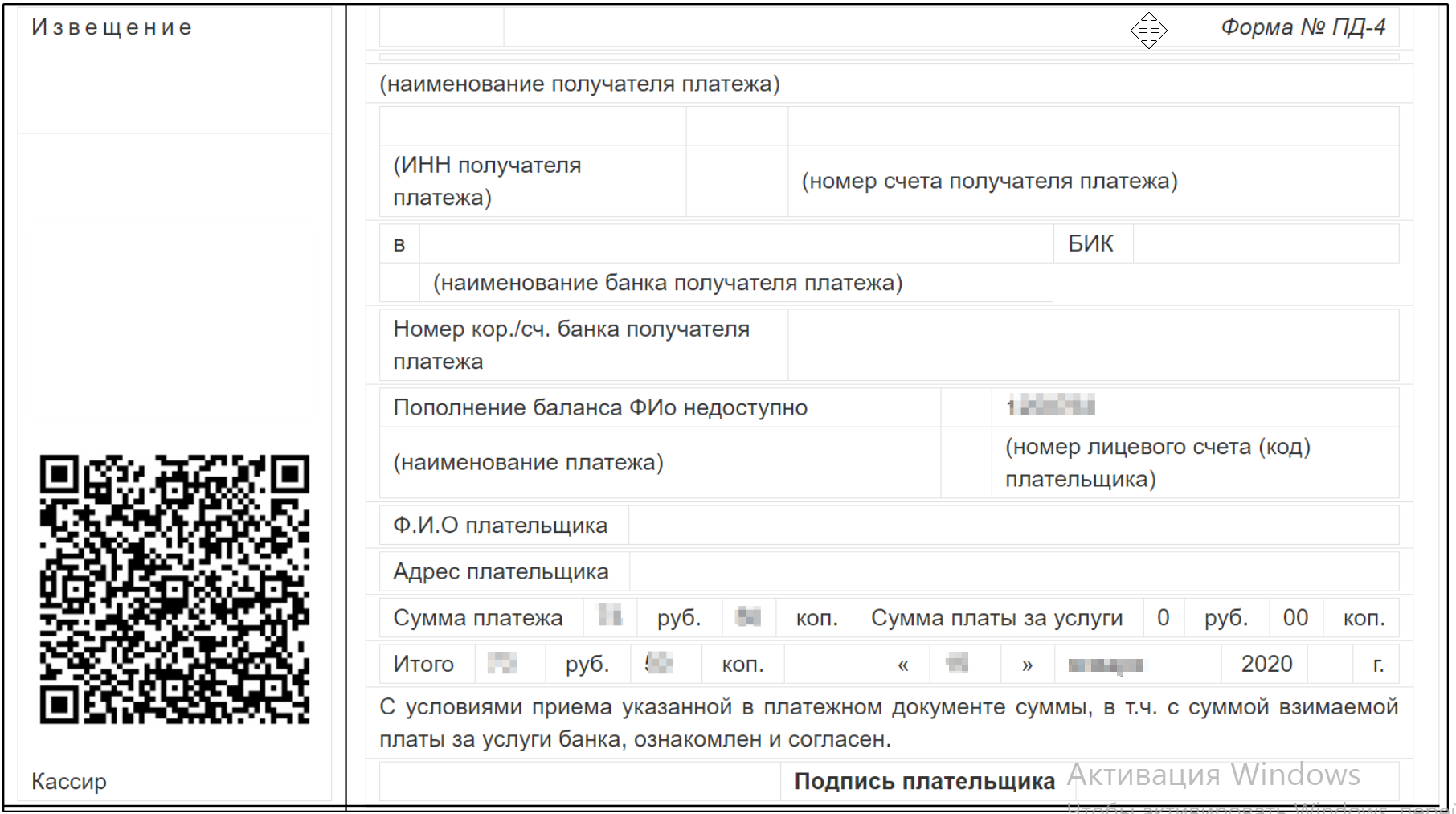Screen dimensions: 1456x814
Task: Click the empty кор./сч. number cell
Action: 1094,345
